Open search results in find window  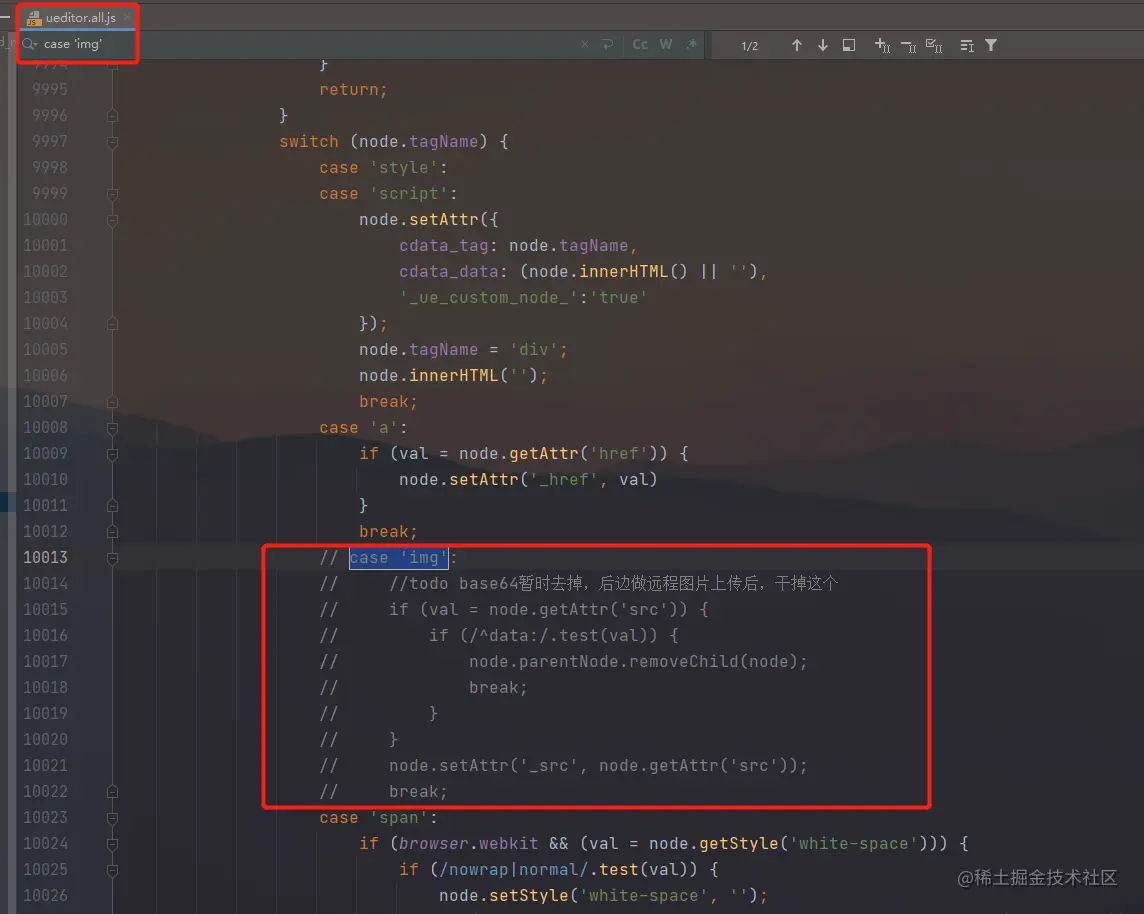click(849, 45)
